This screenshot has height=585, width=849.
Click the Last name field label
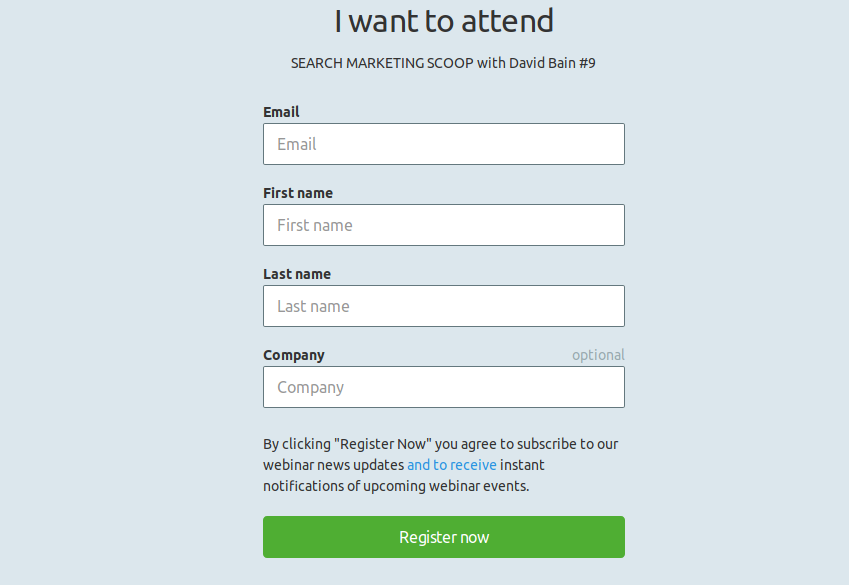[x=297, y=274]
